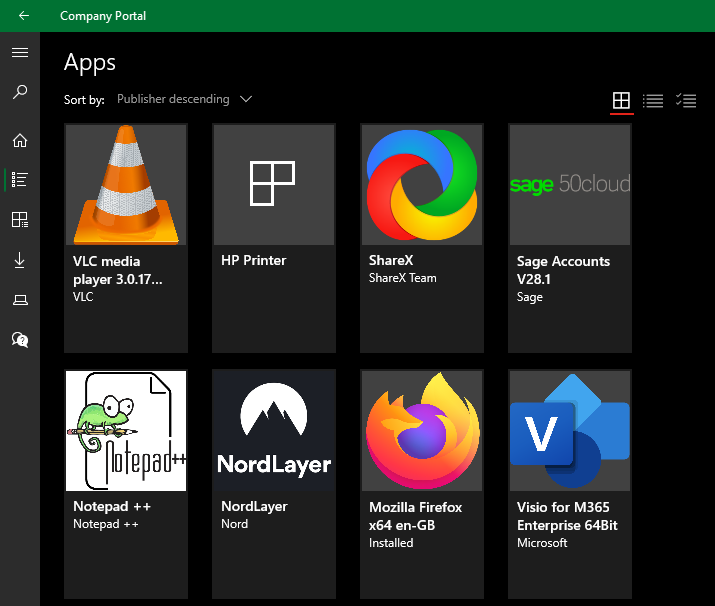
Task: Open Devices icon in sidebar
Action: [20, 300]
